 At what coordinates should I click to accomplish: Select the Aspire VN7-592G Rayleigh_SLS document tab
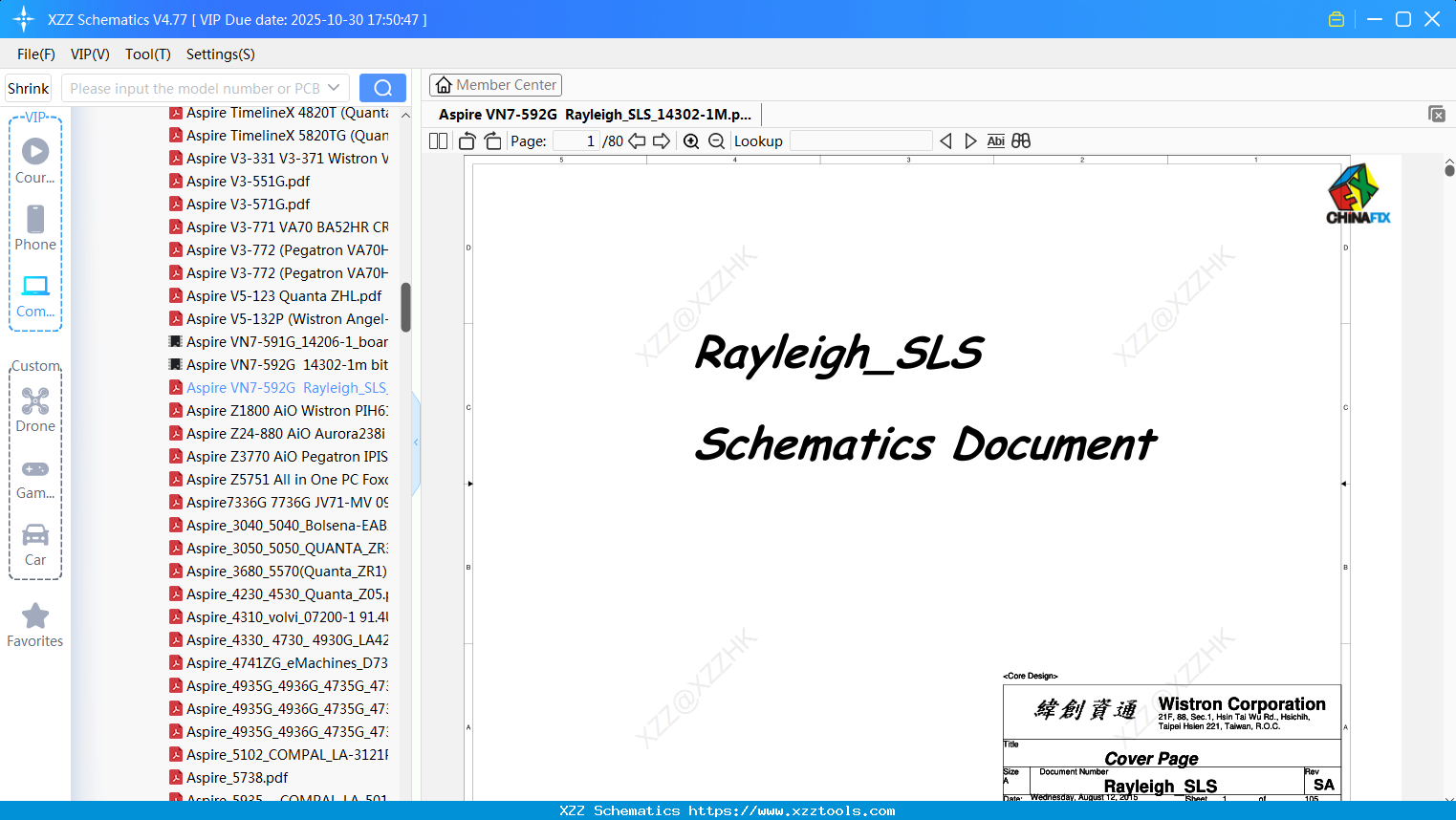pos(595,115)
